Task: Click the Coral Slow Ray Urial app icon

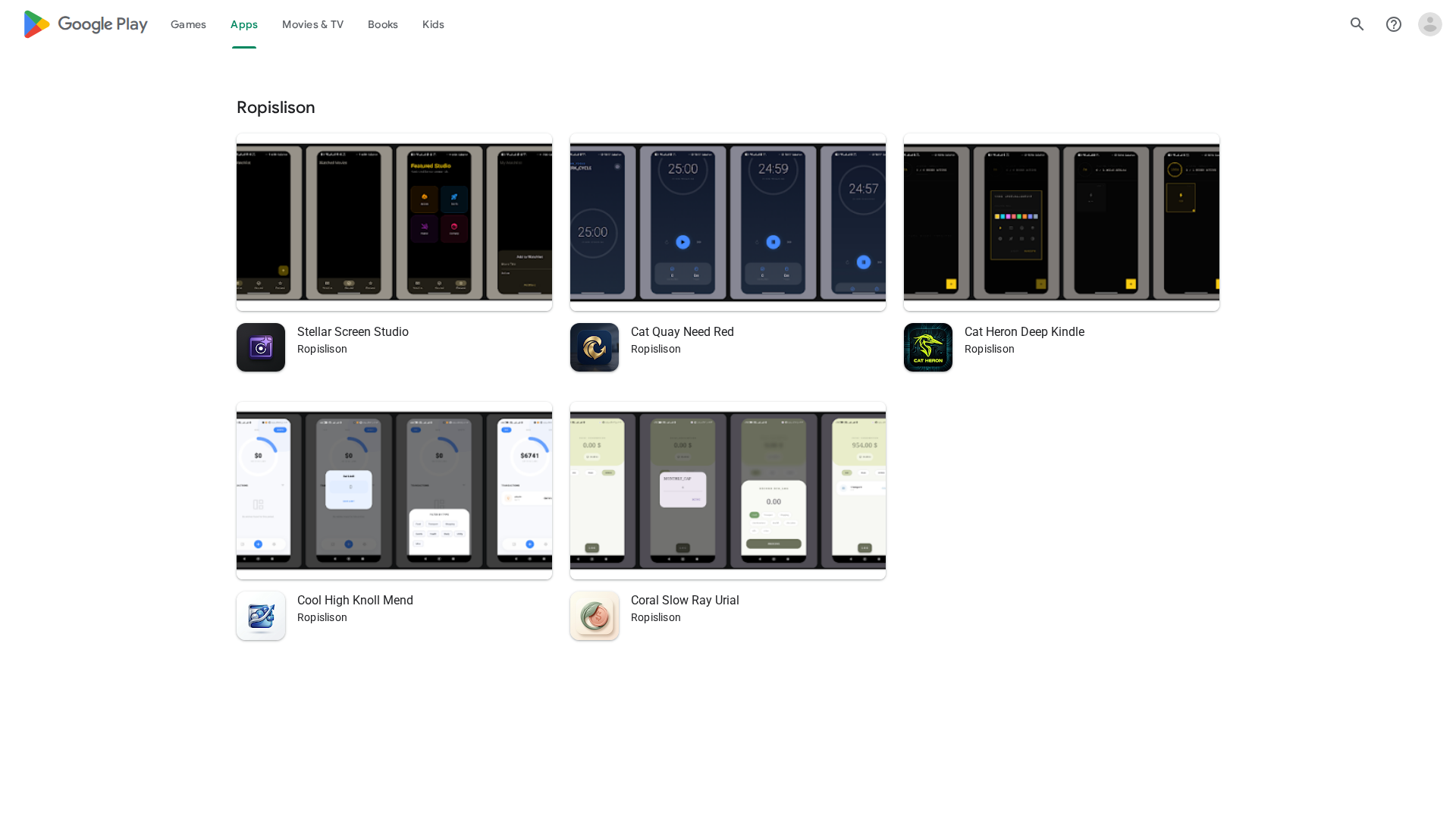Action: tap(595, 616)
